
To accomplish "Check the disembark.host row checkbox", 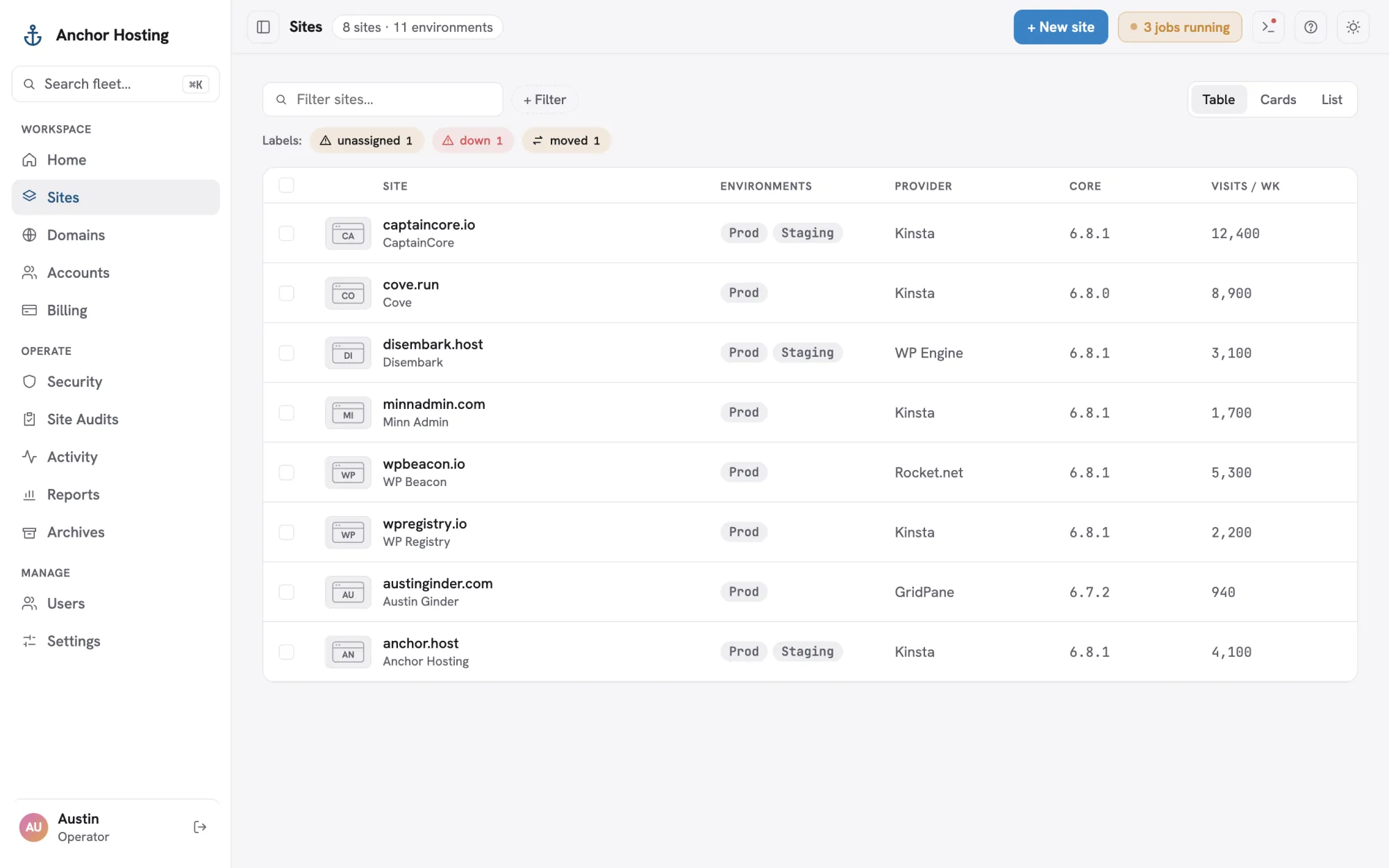I will (x=286, y=353).
